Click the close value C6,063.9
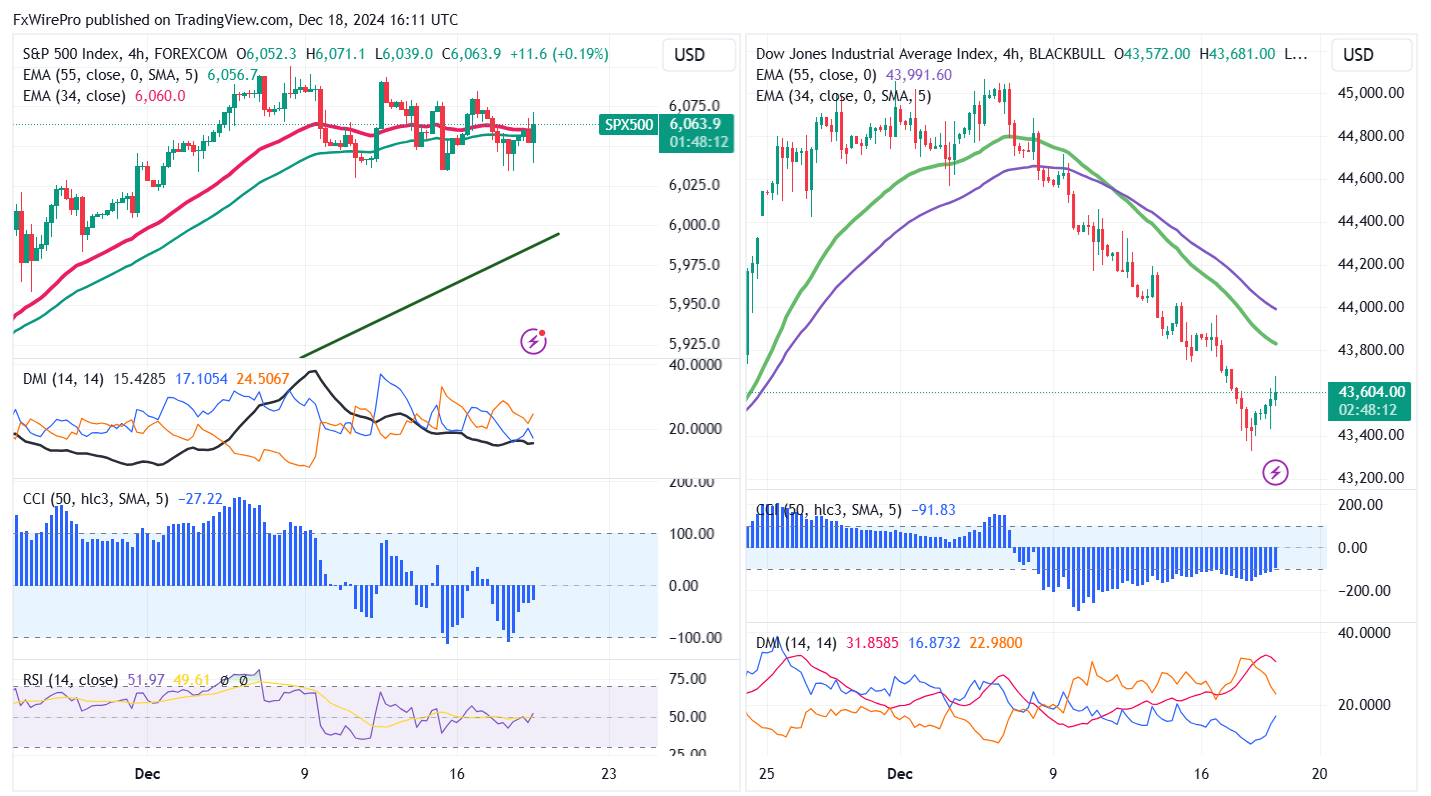 coord(473,54)
